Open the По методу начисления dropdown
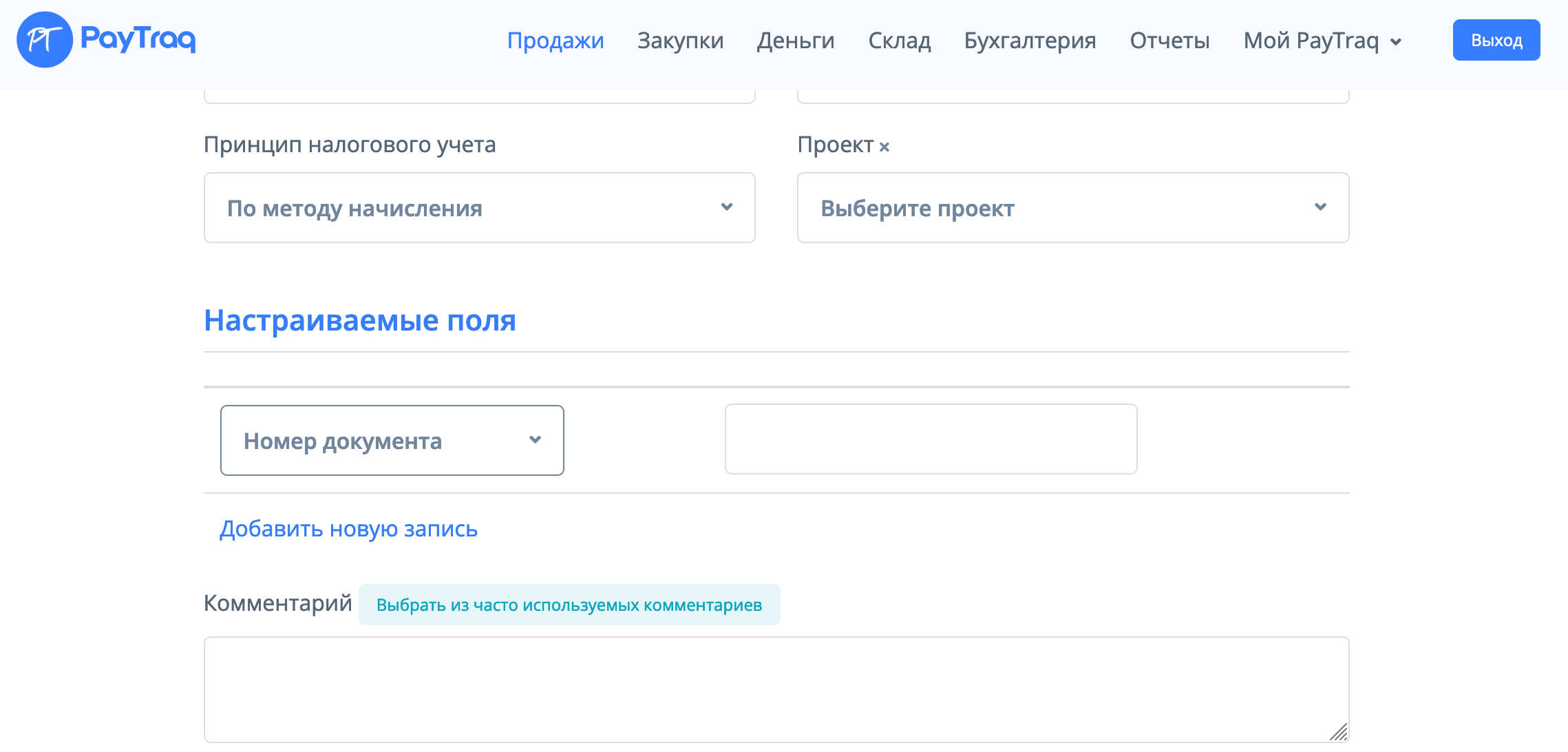 pyautogui.click(x=454, y=207)
